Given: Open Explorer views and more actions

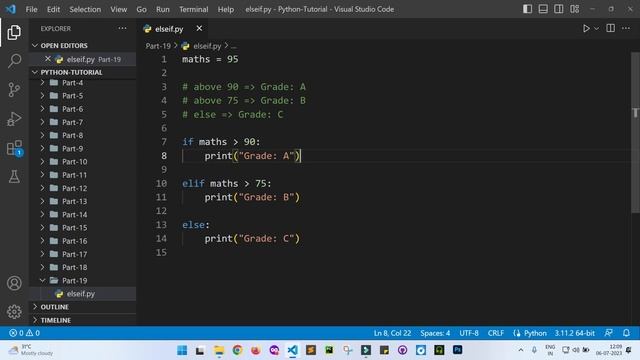Looking at the screenshot, I should (122, 28).
